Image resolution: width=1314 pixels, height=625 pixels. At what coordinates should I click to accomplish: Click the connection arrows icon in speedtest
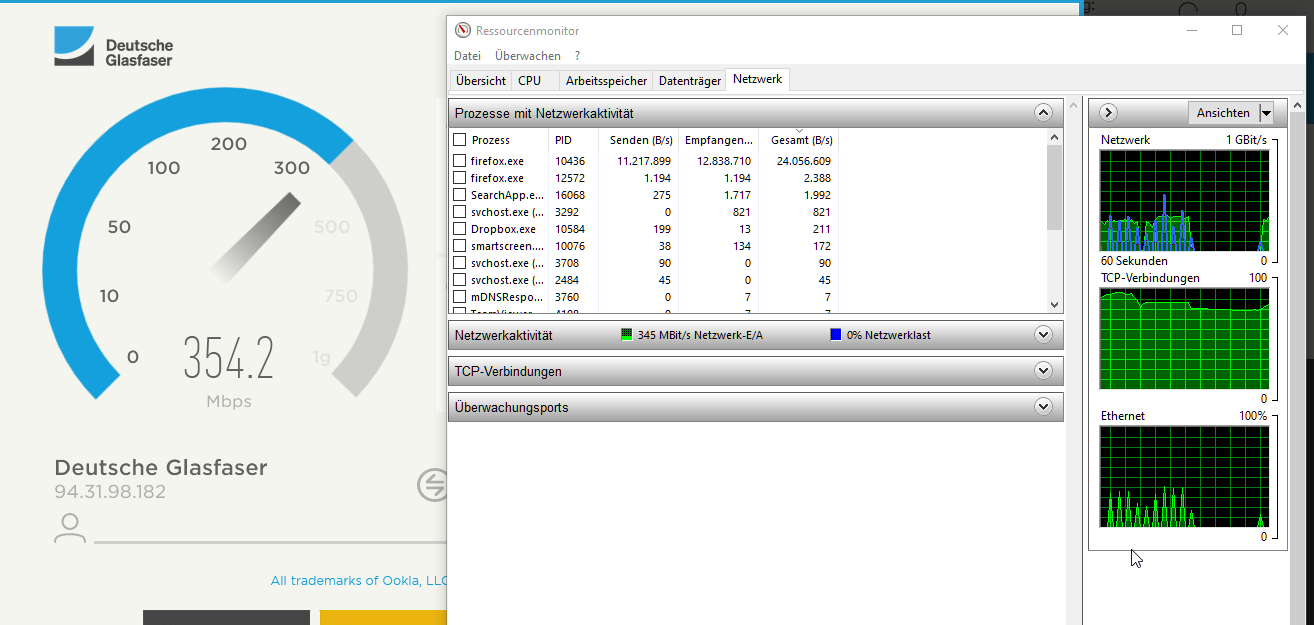[x=432, y=486]
